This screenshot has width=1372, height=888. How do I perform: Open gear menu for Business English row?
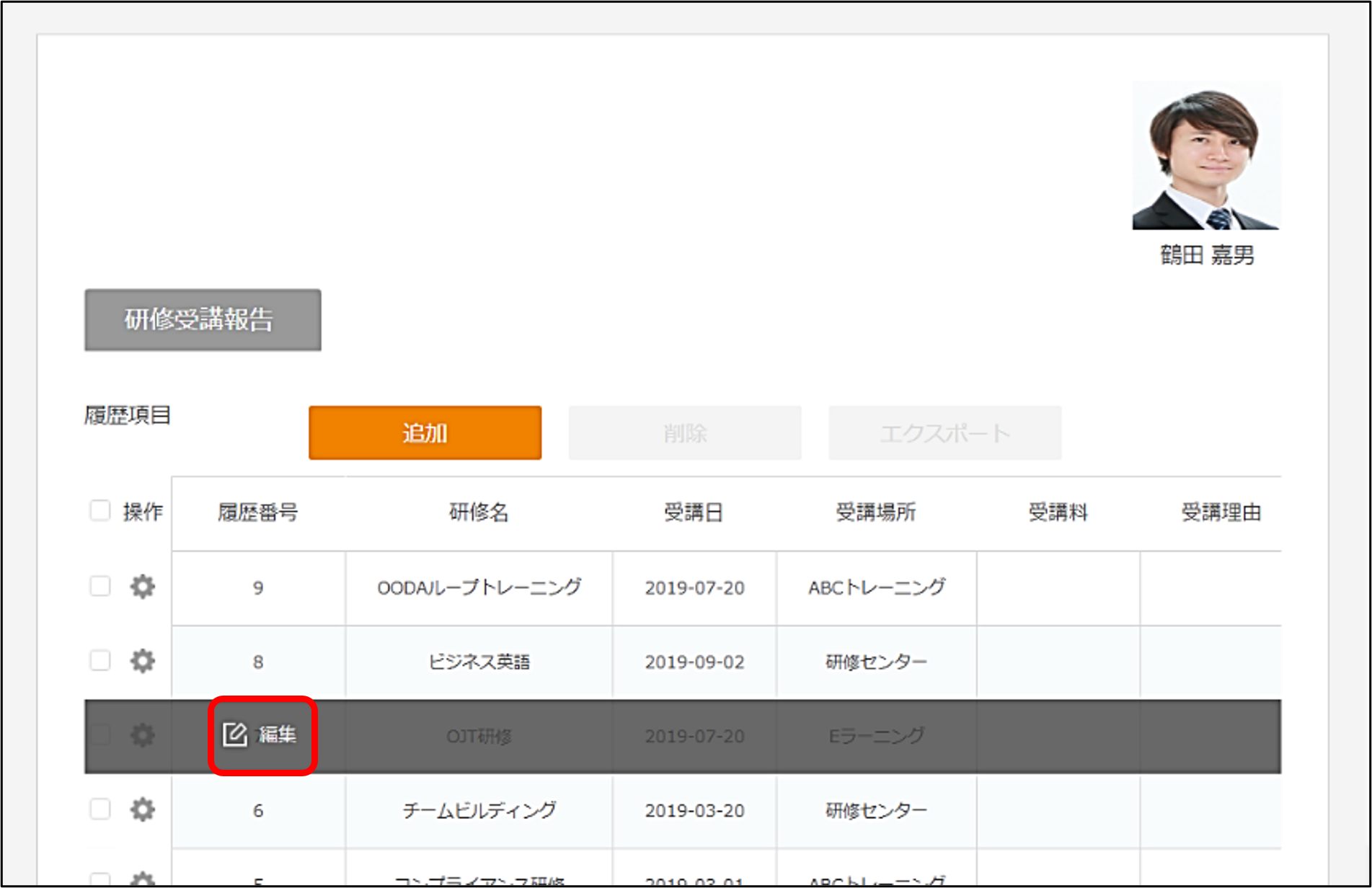click(x=143, y=661)
